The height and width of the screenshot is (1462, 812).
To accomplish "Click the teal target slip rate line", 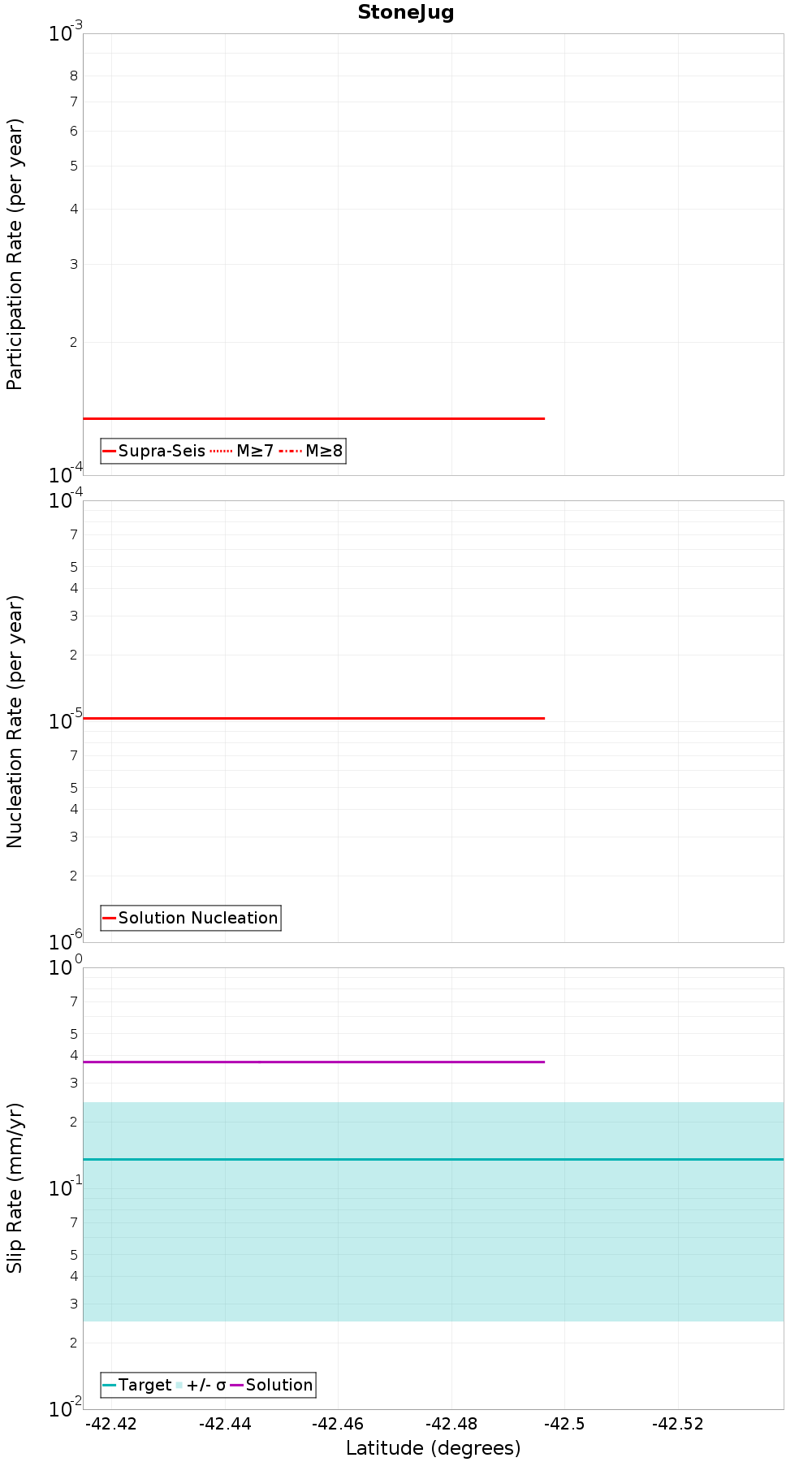I will click(434, 1159).
